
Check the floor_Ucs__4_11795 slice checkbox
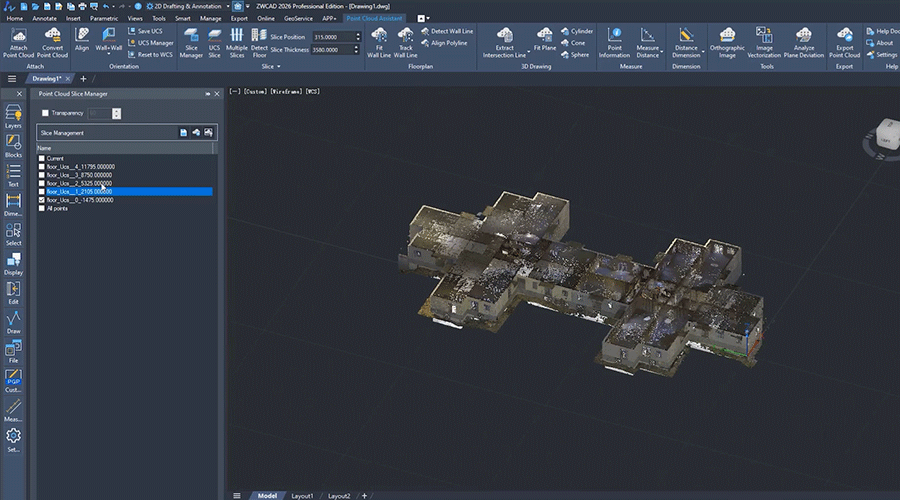point(41,166)
